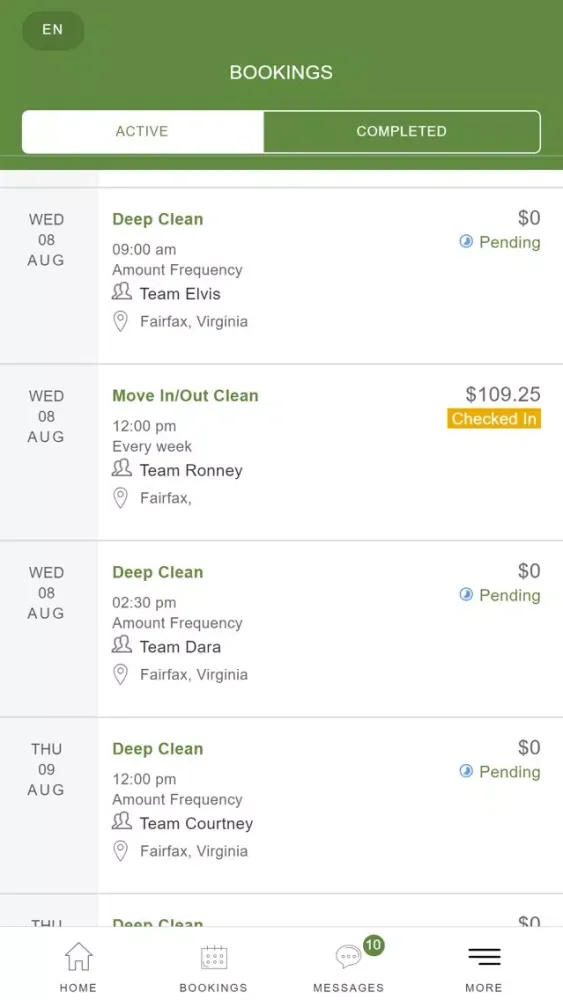Tap the THU 09 AUG date cell
The image size is (563, 1000).
coord(47,769)
